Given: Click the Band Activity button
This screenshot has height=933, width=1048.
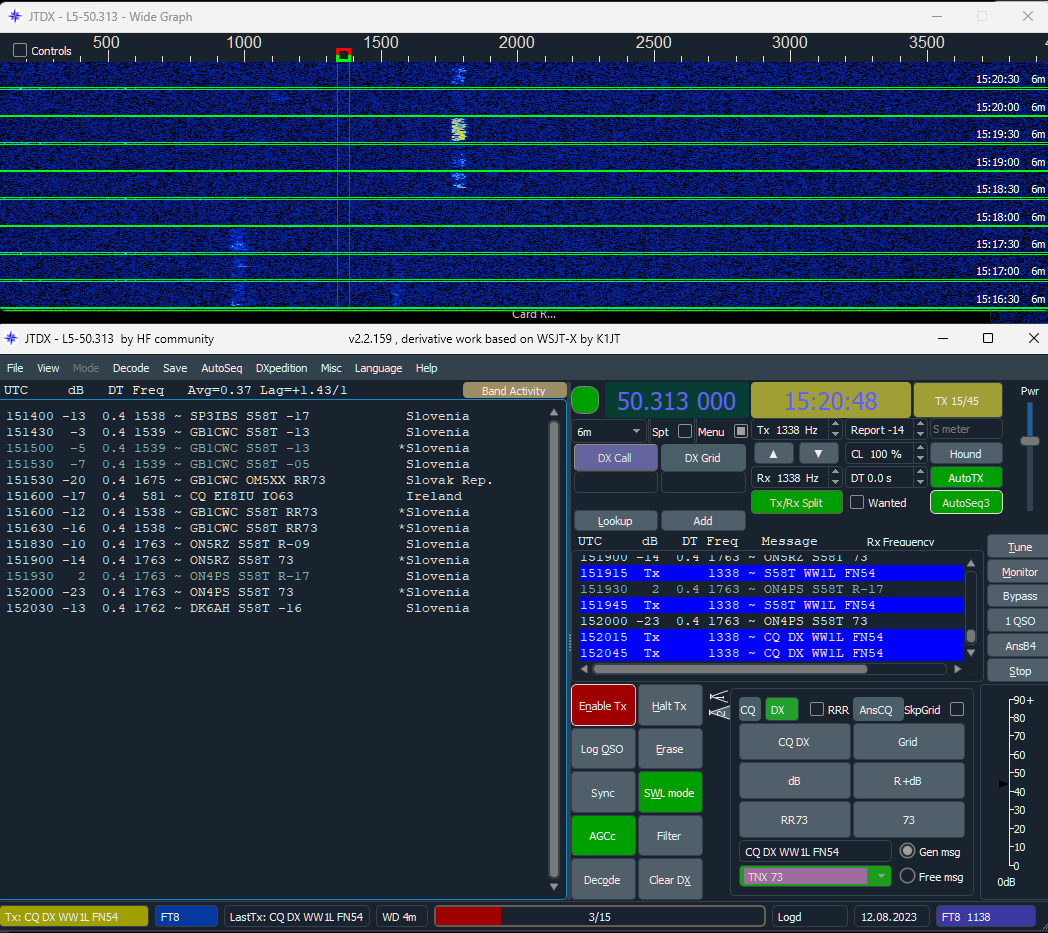Looking at the screenshot, I should [514, 390].
